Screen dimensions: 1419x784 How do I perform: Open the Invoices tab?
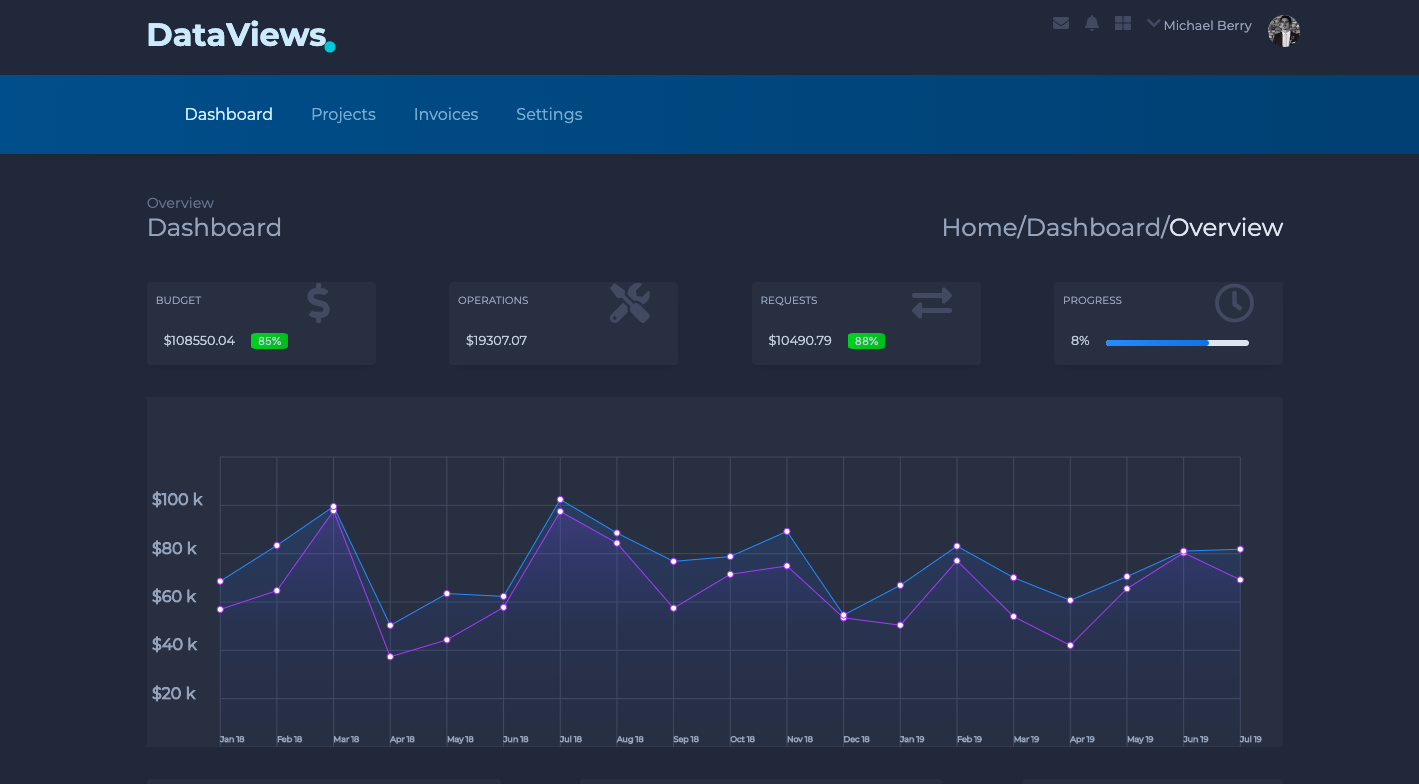pos(446,114)
